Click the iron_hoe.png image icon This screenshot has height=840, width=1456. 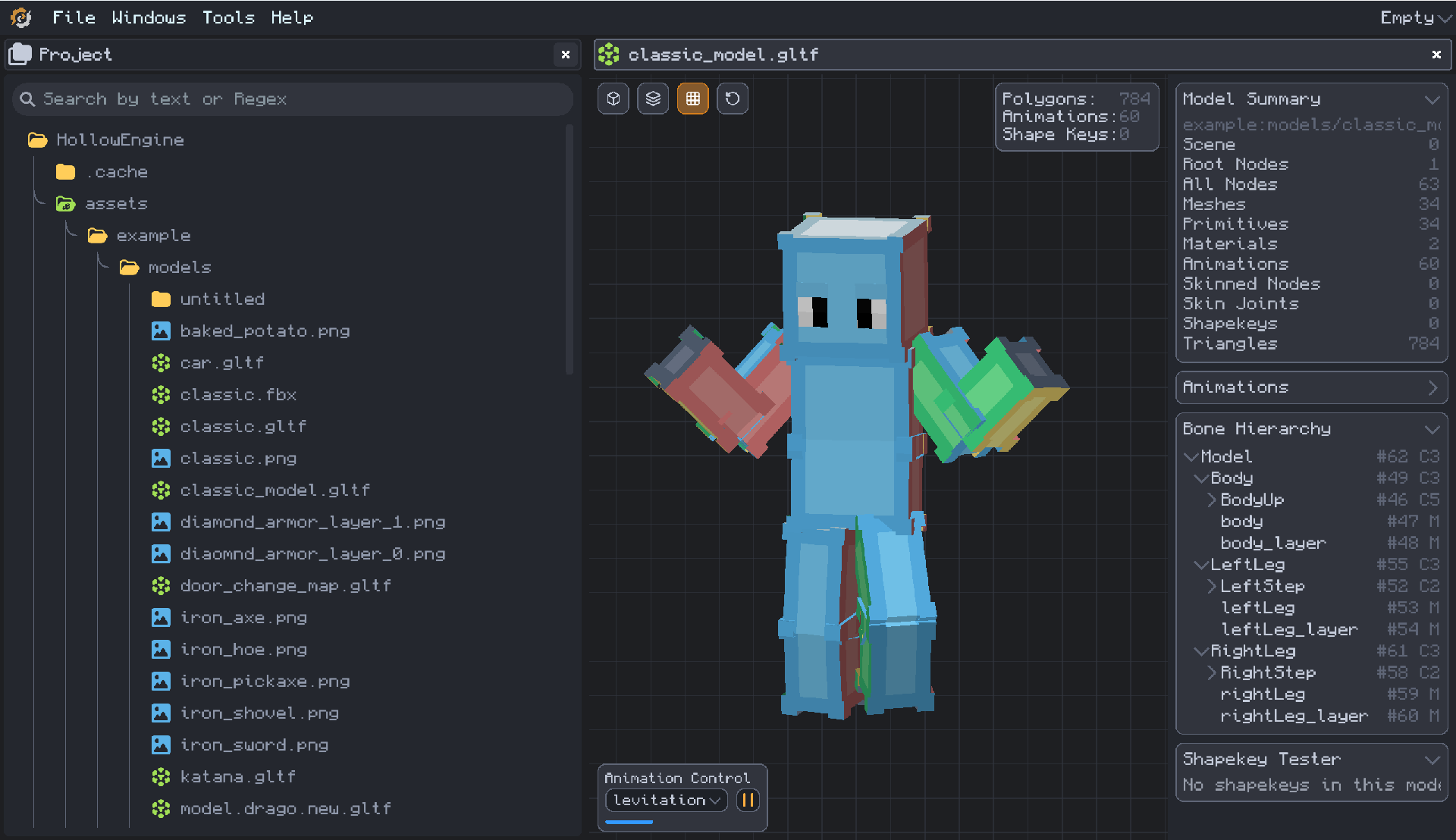[x=161, y=650]
